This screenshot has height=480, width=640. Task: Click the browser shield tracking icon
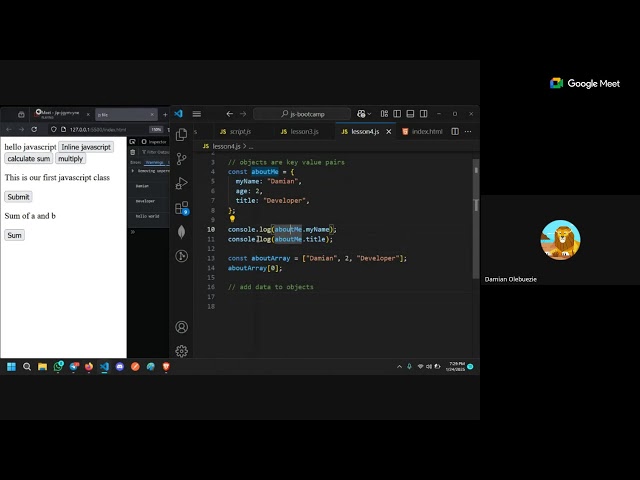53,129
